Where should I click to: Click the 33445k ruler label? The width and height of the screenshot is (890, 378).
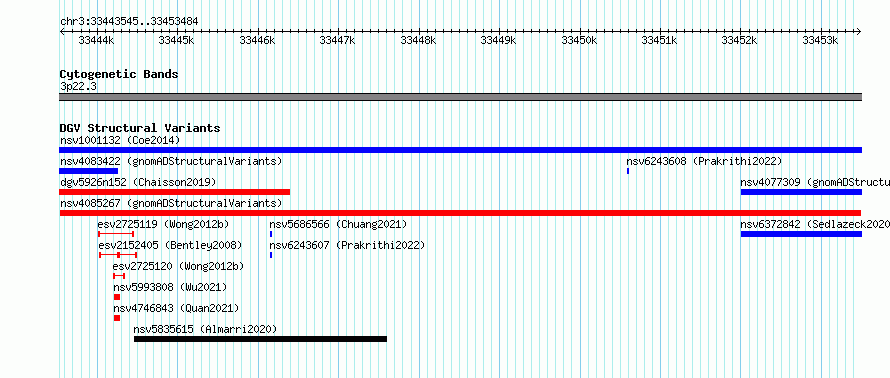tap(177, 40)
